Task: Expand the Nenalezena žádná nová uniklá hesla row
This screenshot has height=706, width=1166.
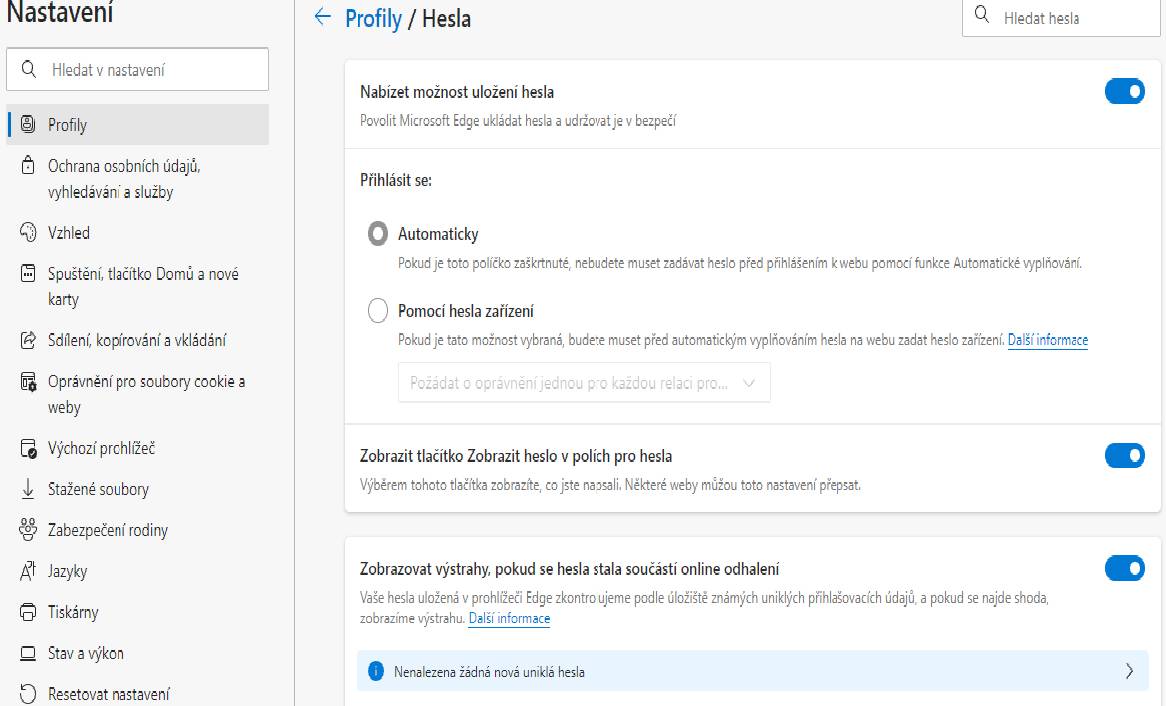Action: [753, 671]
